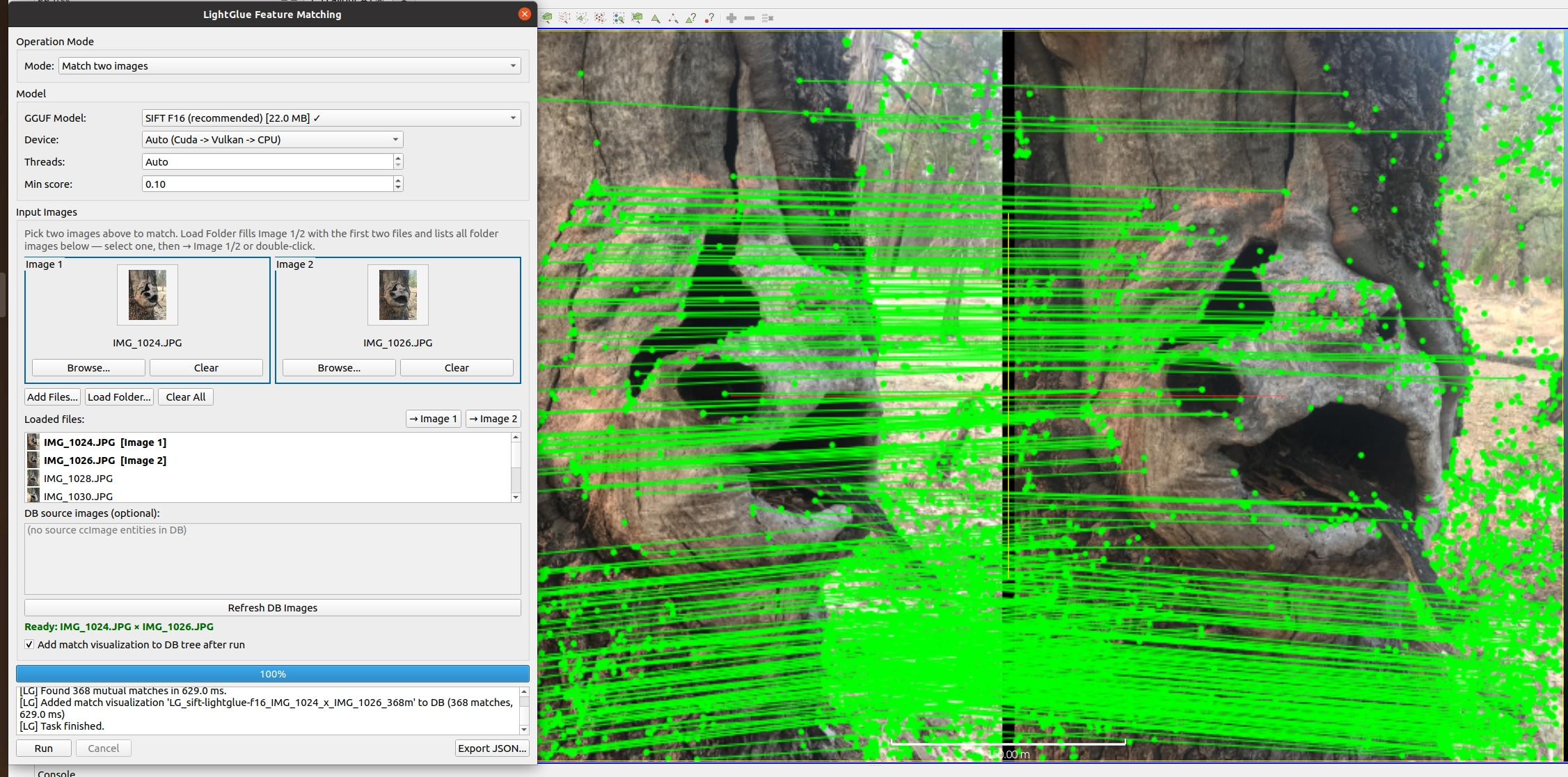
Task: Click Clear under Image 1
Action: (206, 368)
